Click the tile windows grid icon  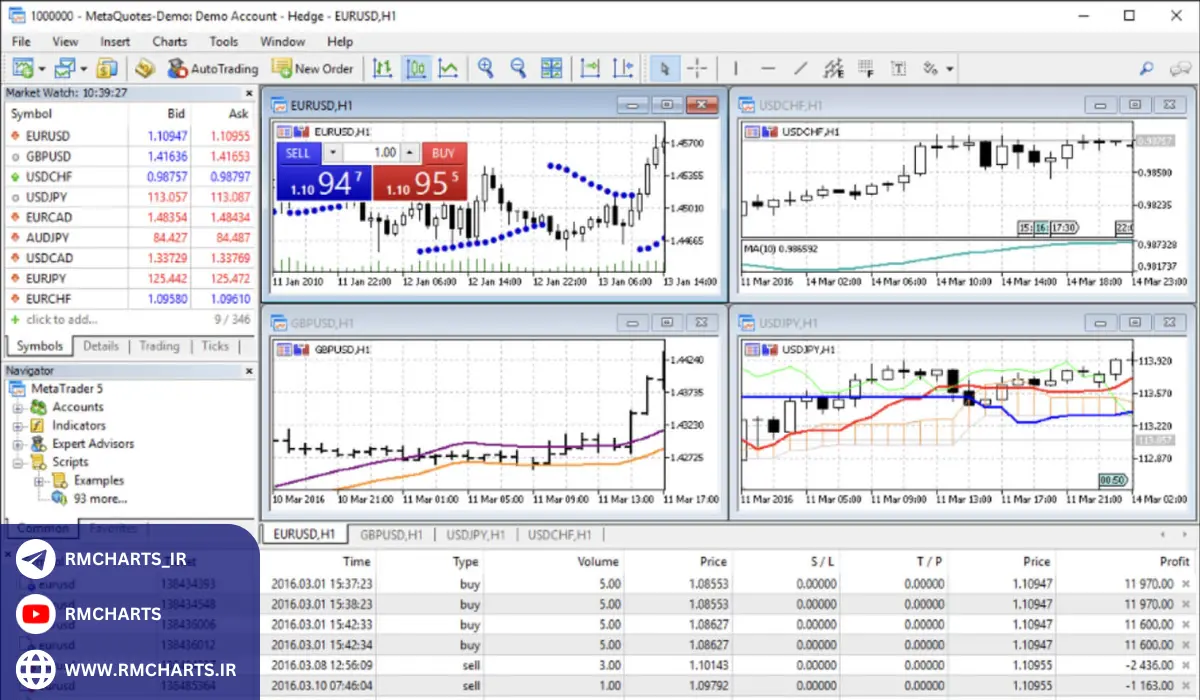(552, 69)
